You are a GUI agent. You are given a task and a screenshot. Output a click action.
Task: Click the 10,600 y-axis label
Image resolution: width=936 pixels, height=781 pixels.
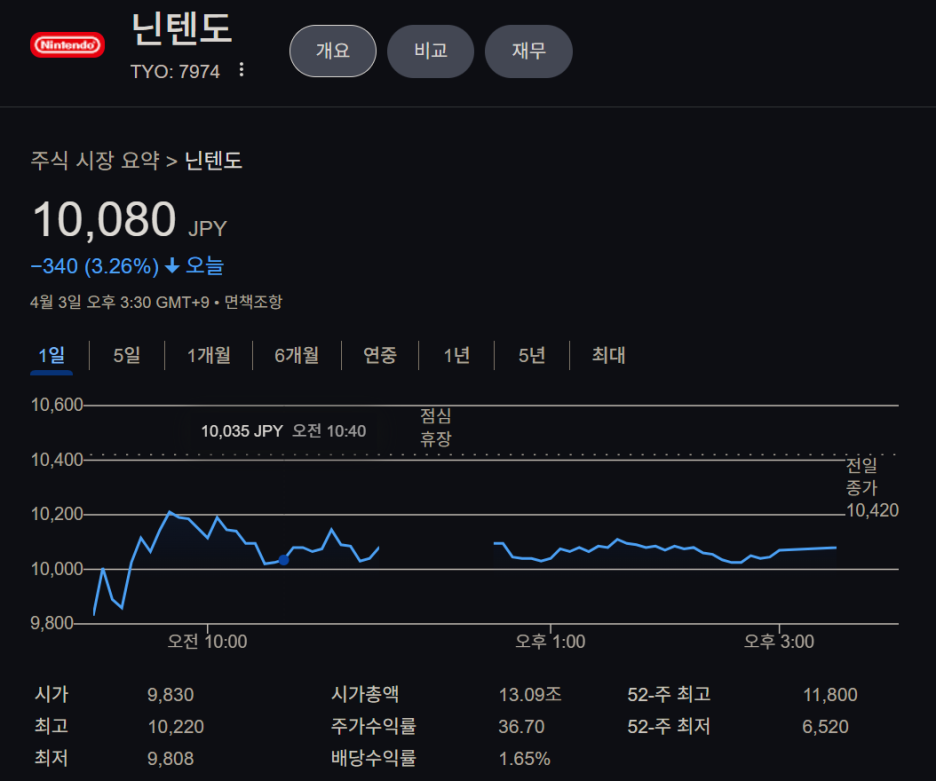[57, 405]
